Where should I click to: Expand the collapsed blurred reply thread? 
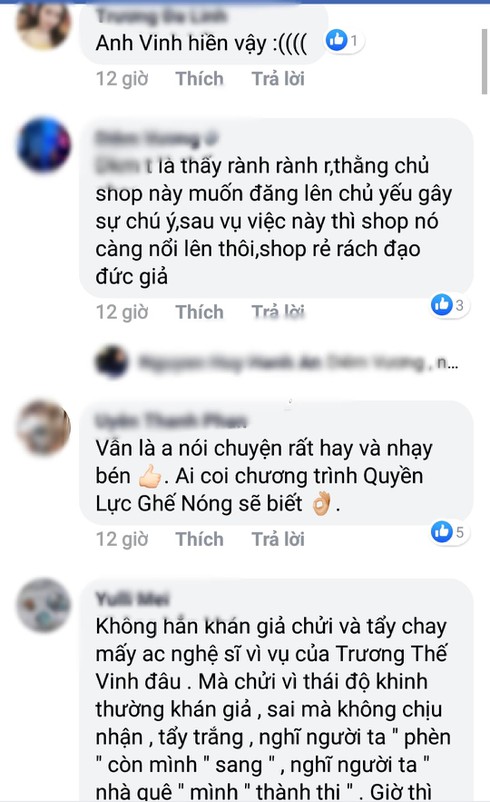click(299, 363)
